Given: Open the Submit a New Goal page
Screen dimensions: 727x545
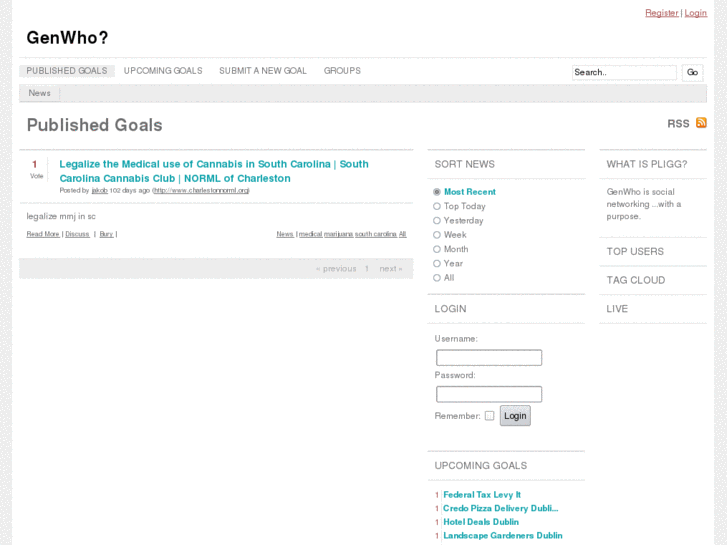Looking at the screenshot, I should pos(263,71).
